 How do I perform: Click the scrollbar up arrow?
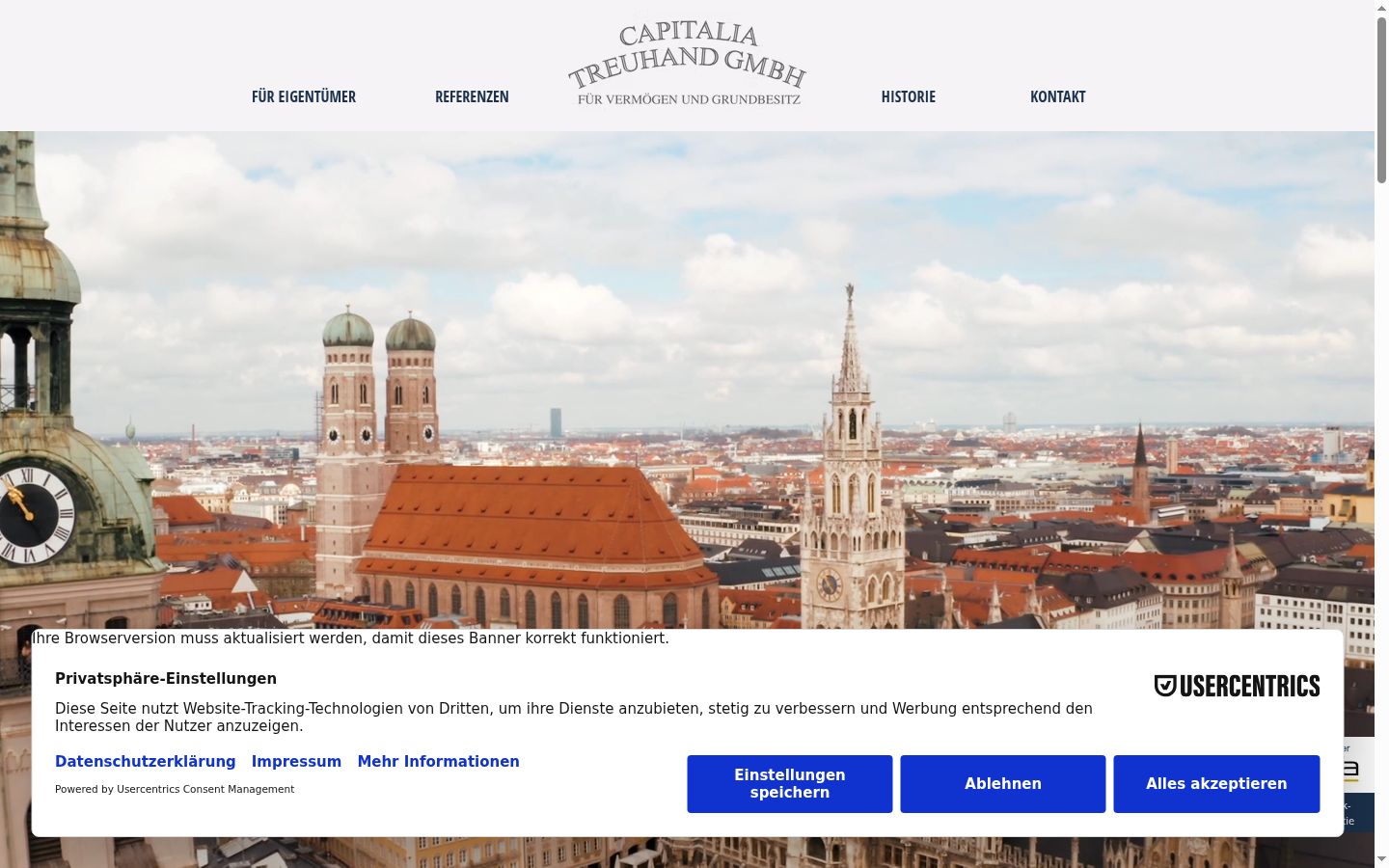(x=1381, y=7)
